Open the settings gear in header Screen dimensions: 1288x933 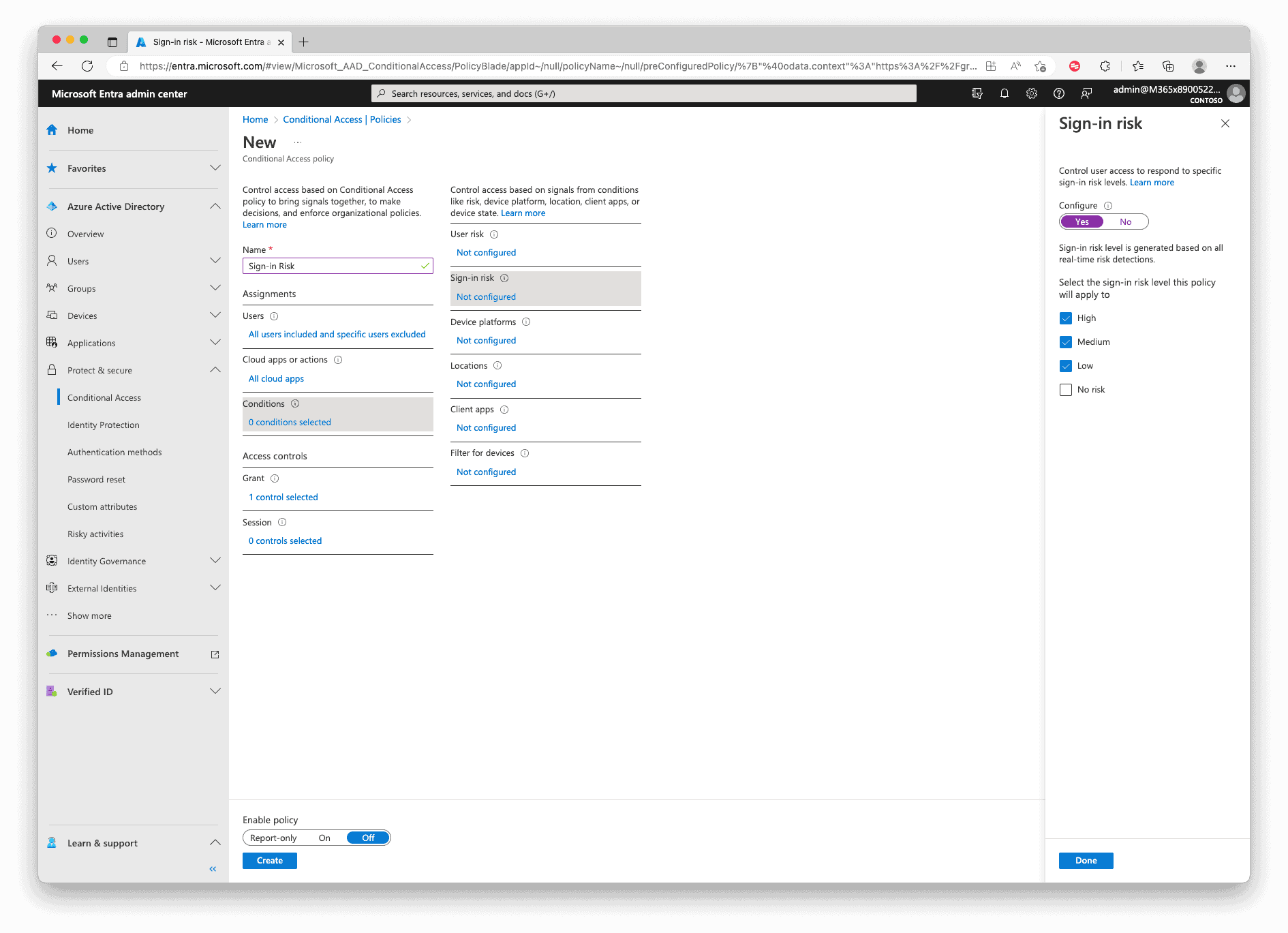[x=1031, y=94]
